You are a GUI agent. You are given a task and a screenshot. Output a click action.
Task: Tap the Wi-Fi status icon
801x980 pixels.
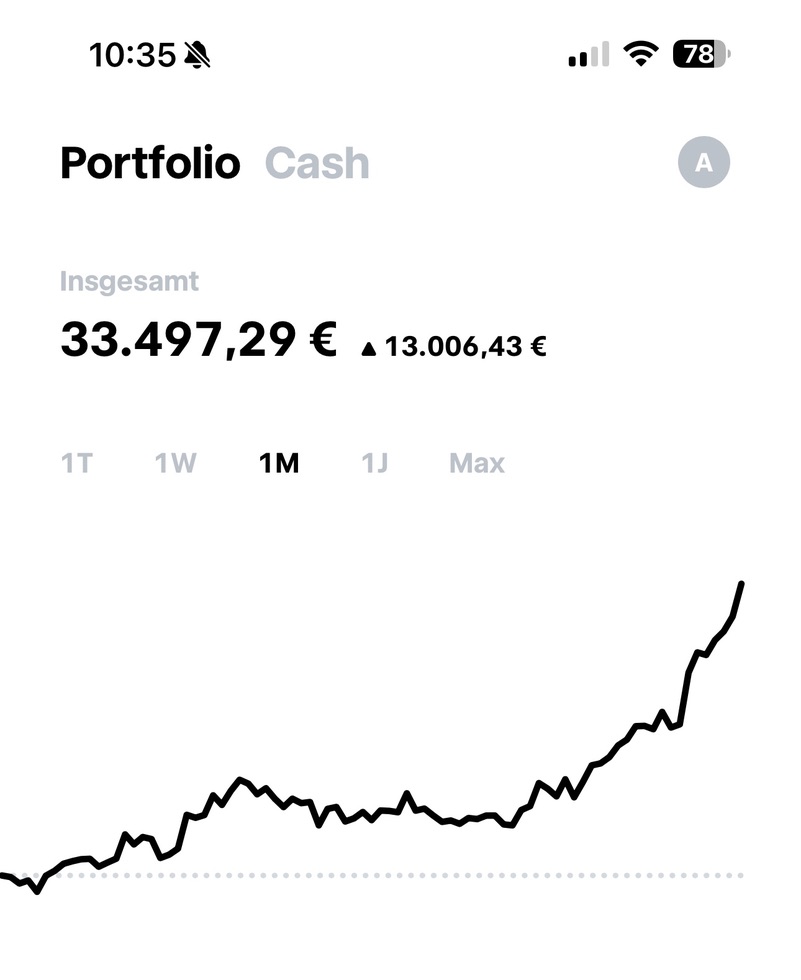pyautogui.click(x=641, y=54)
